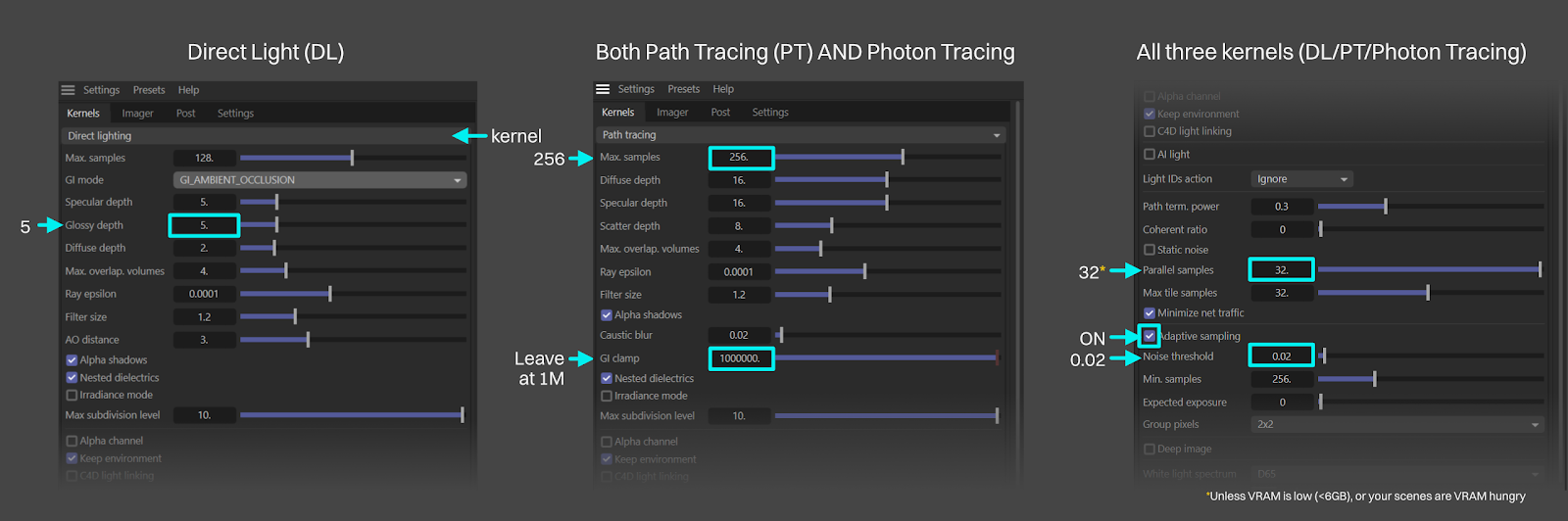Image resolution: width=1568 pixels, height=521 pixels.
Task: Click GI clamp value field
Action: pyautogui.click(x=740, y=358)
